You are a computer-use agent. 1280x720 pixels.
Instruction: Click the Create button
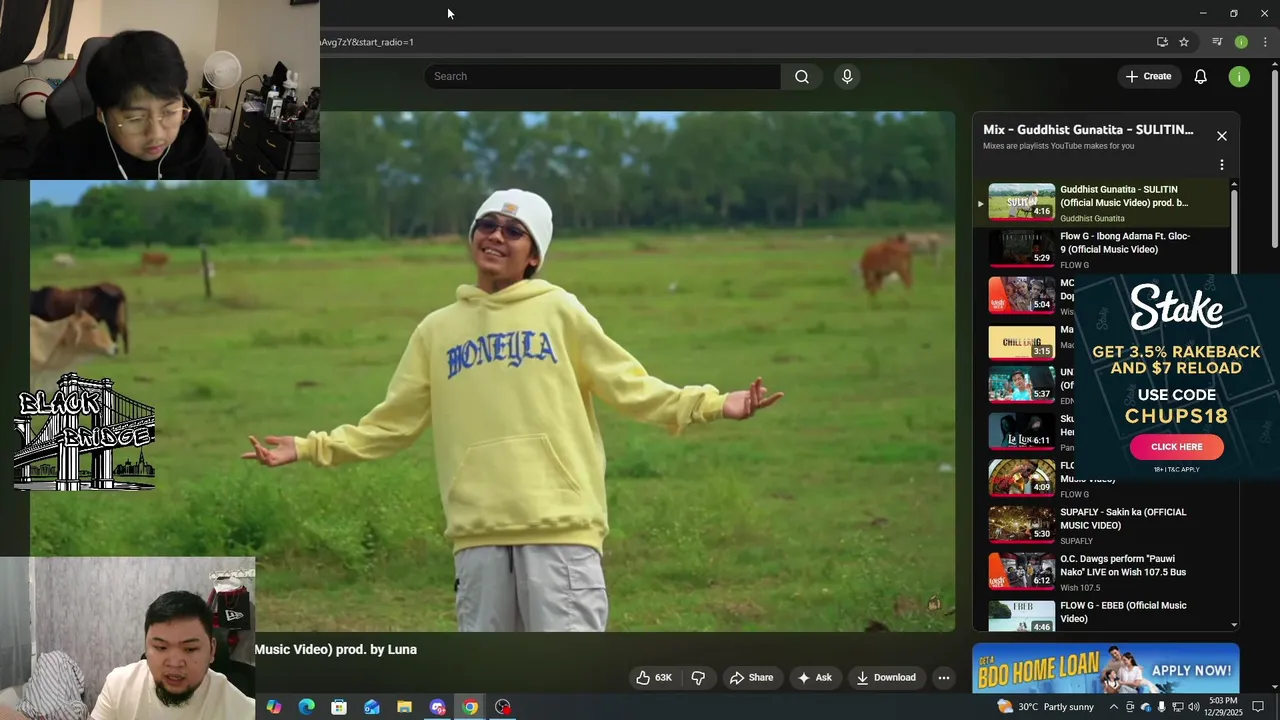tap(1148, 77)
